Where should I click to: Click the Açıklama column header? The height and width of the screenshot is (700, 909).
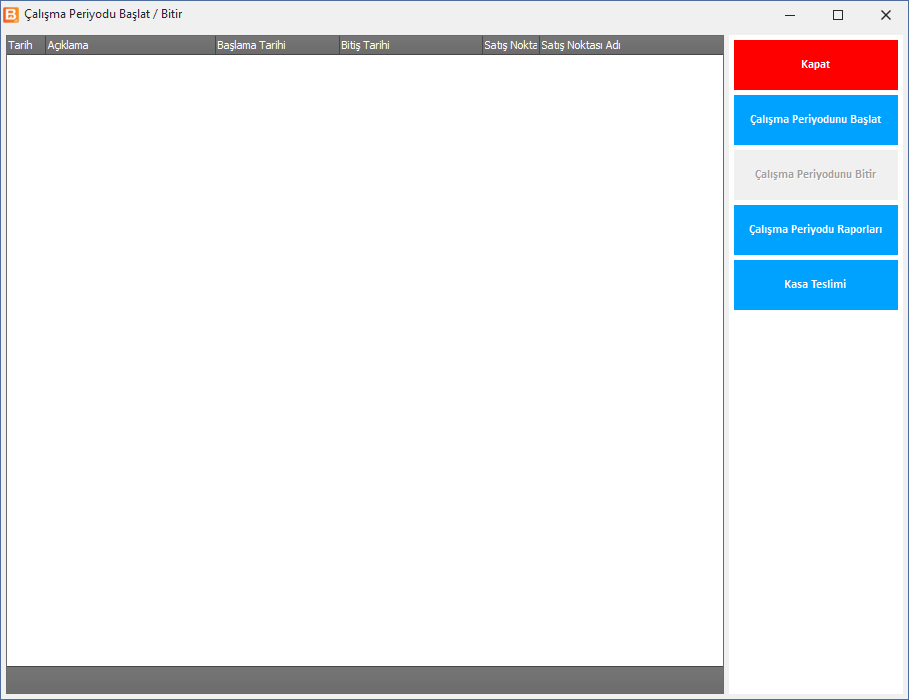pos(130,45)
